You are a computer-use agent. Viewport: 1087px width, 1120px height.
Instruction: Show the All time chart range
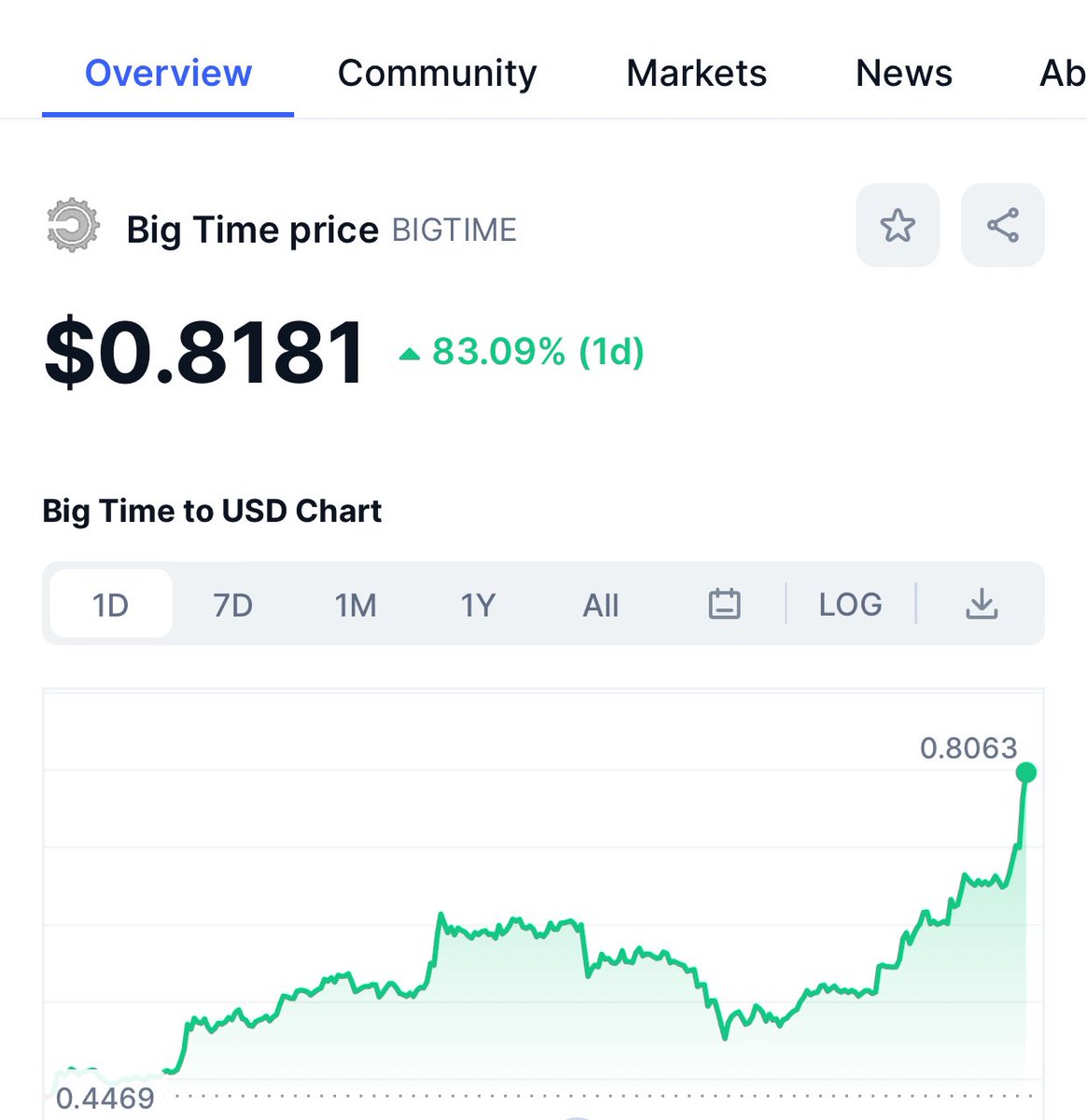(601, 605)
